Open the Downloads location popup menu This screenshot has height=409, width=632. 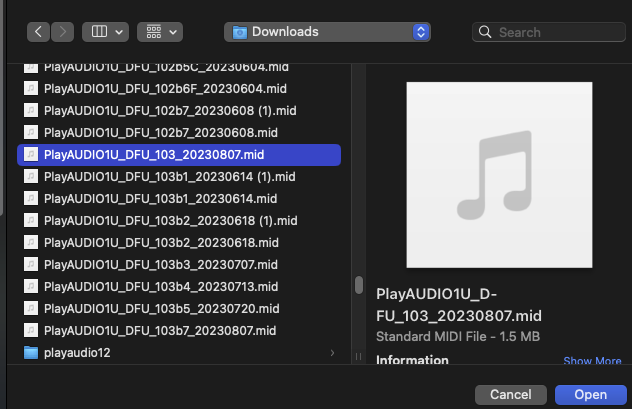(x=327, y=32)
